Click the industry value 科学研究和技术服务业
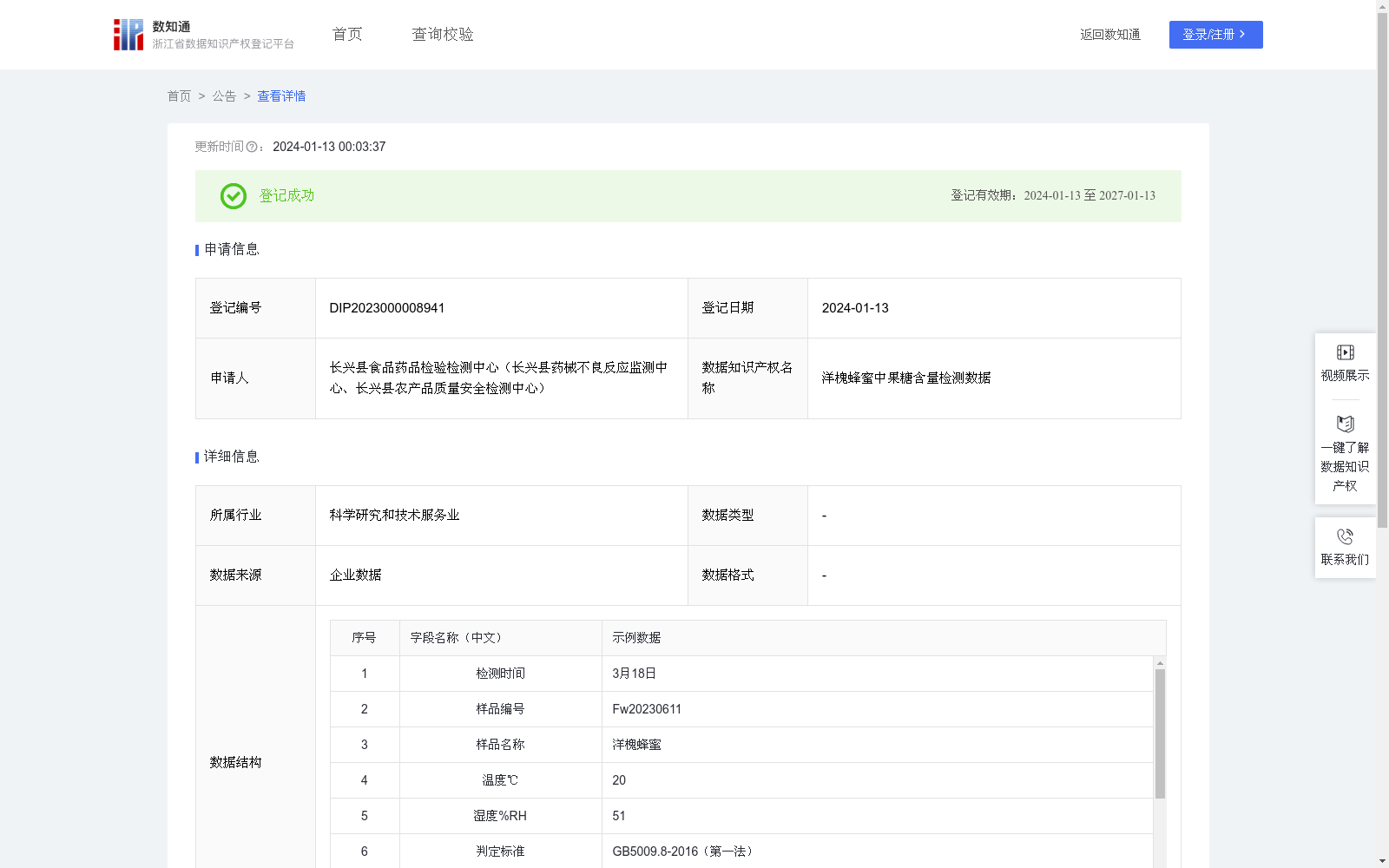Screen dimensions: 1389x868 point(394,516)
